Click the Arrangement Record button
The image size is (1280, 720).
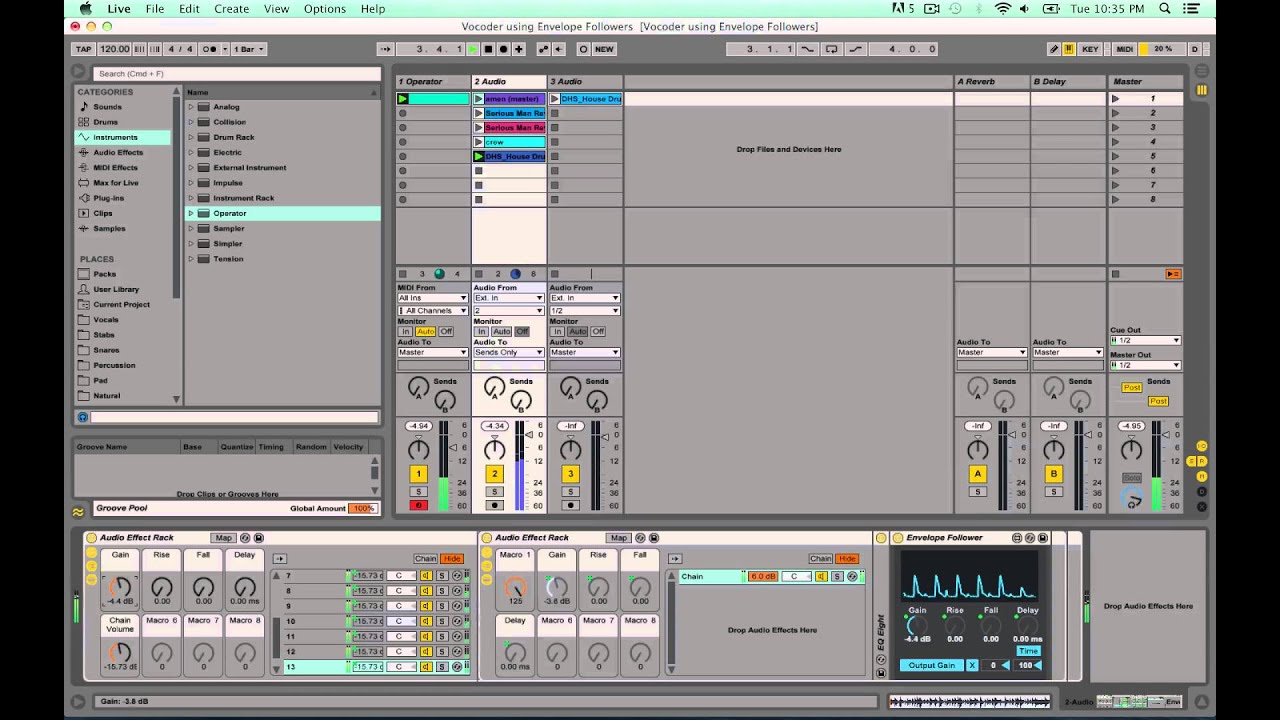point(503,49)
